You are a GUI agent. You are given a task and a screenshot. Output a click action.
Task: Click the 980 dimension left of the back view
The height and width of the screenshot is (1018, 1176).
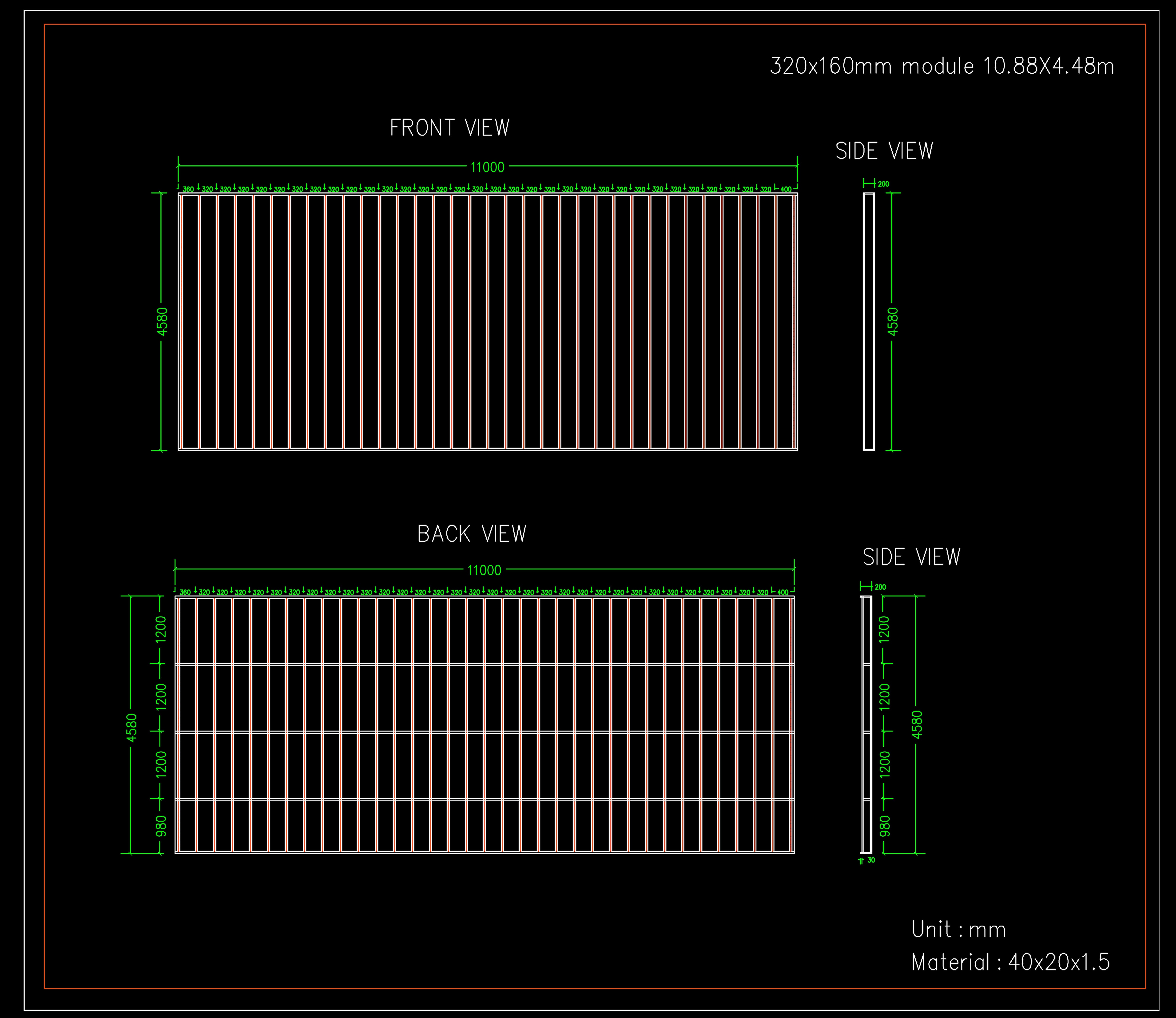161,826
